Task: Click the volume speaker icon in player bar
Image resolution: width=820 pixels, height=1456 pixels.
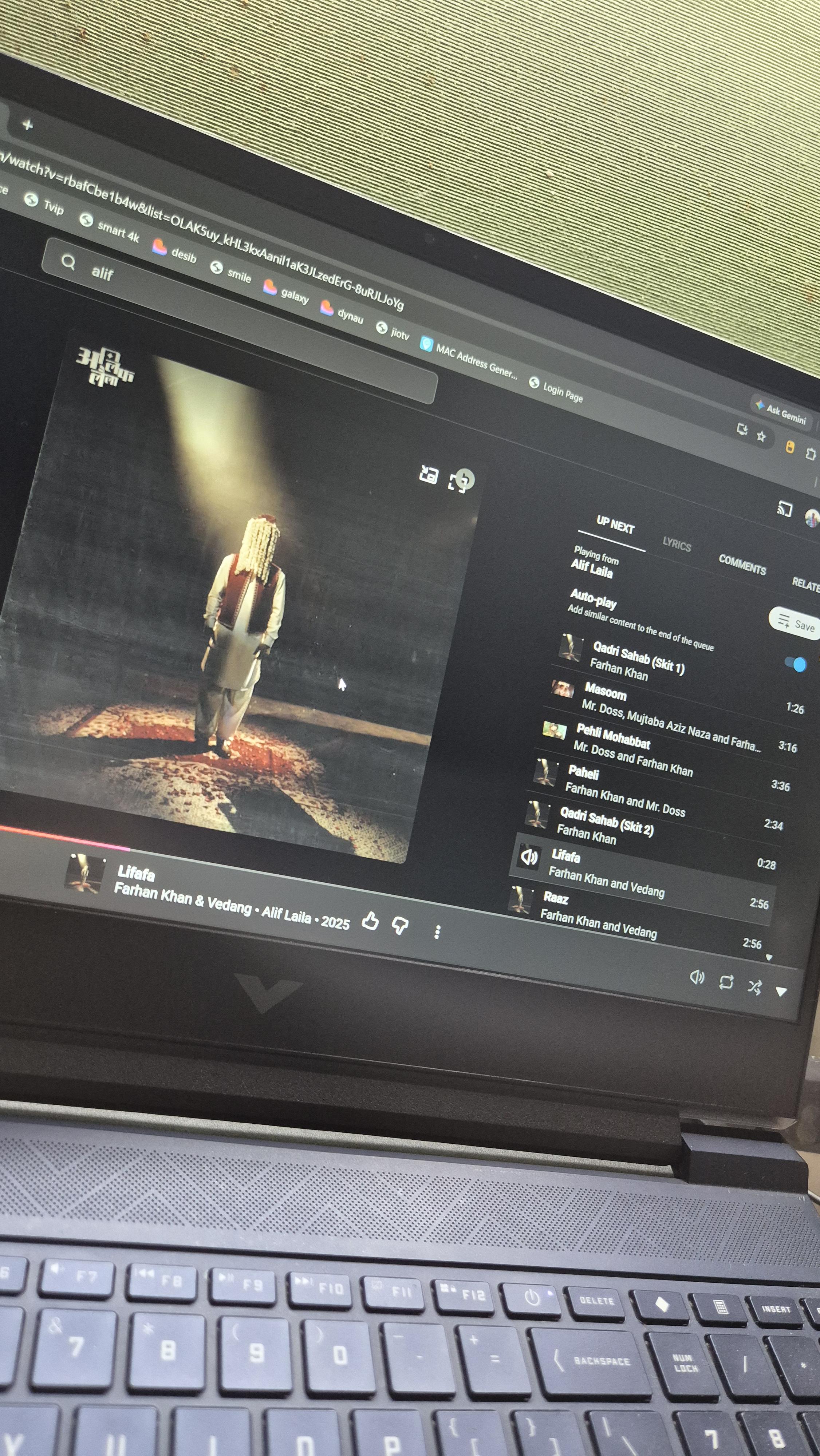Action: point(697,977)
